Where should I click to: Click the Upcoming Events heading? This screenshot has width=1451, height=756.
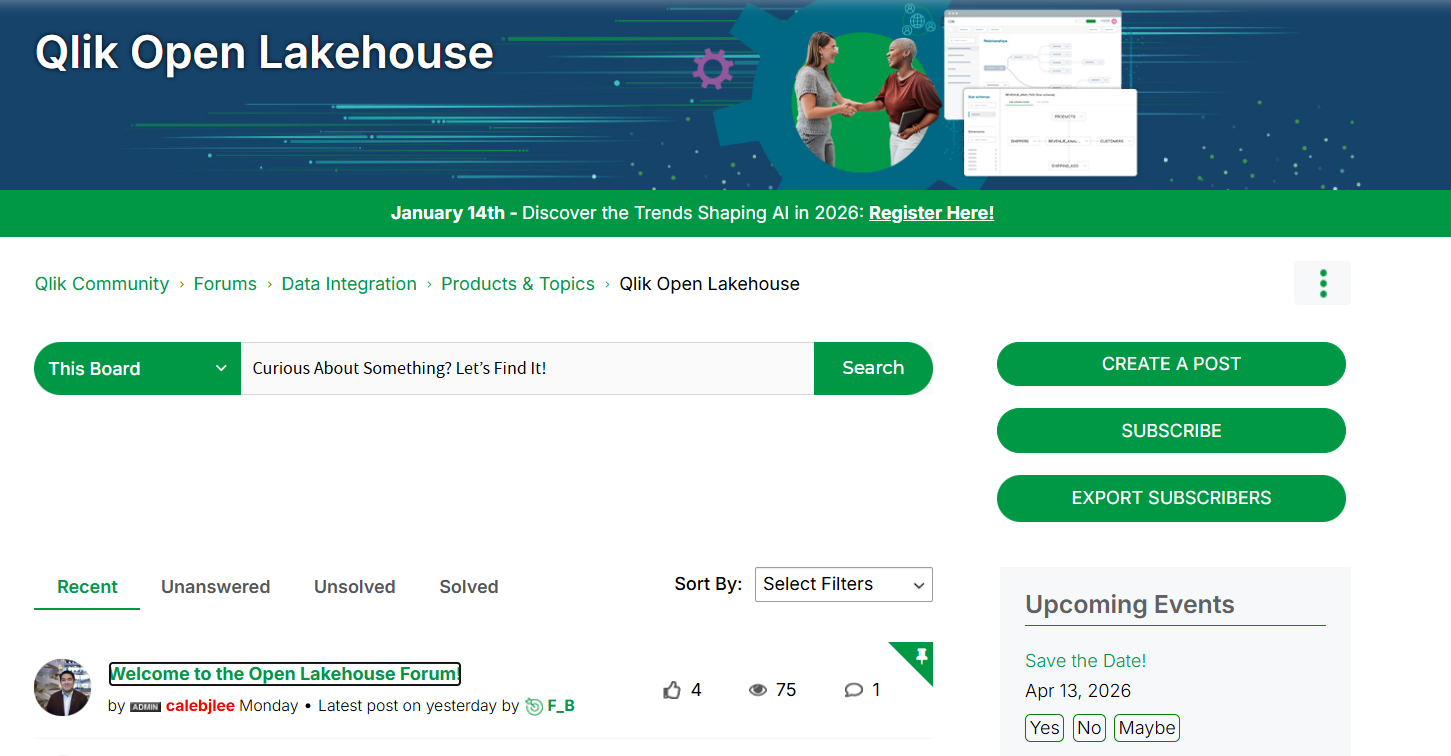[x=1130, y=605]
